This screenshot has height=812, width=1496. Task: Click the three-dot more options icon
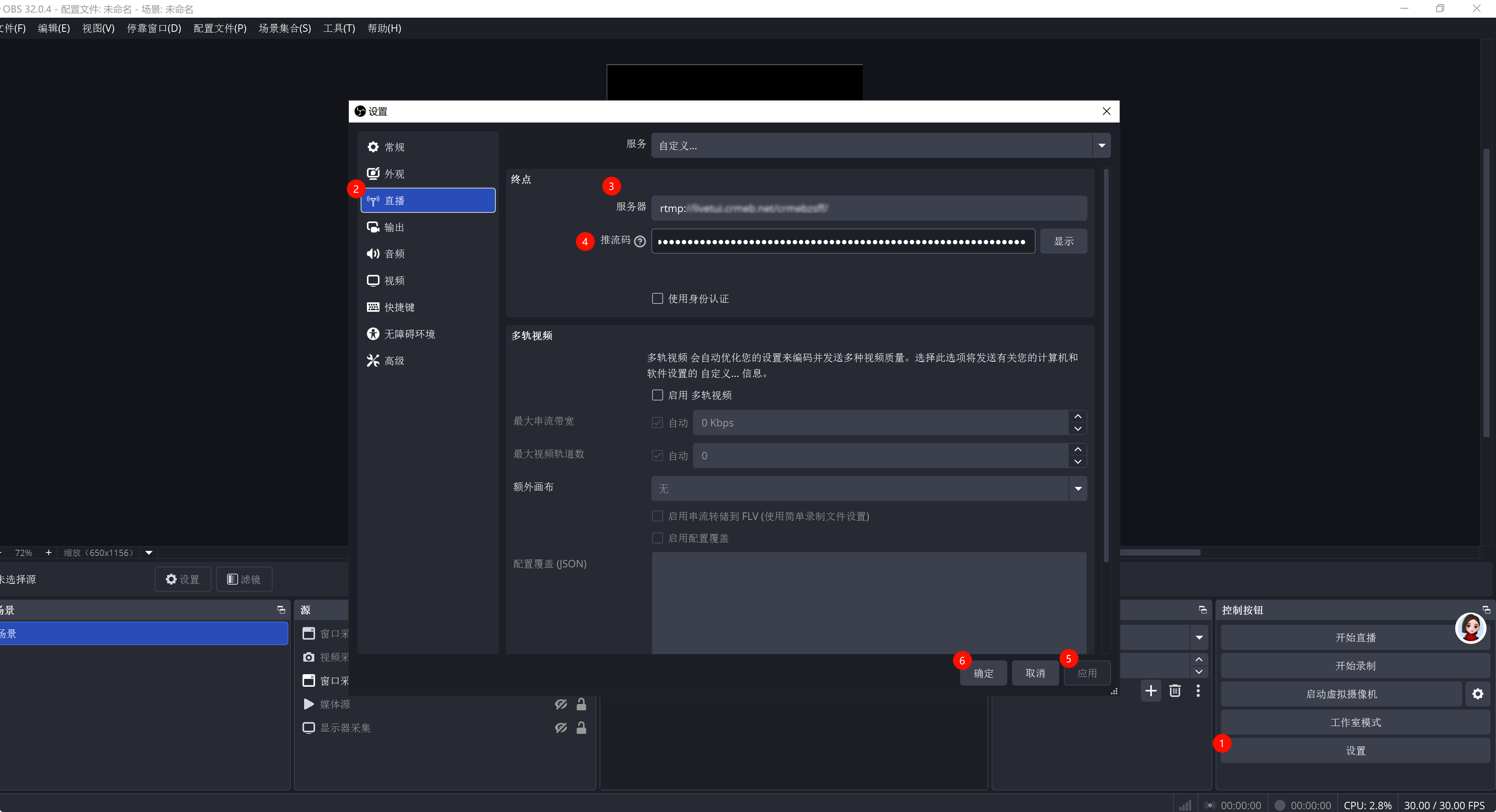[1197, 691]
